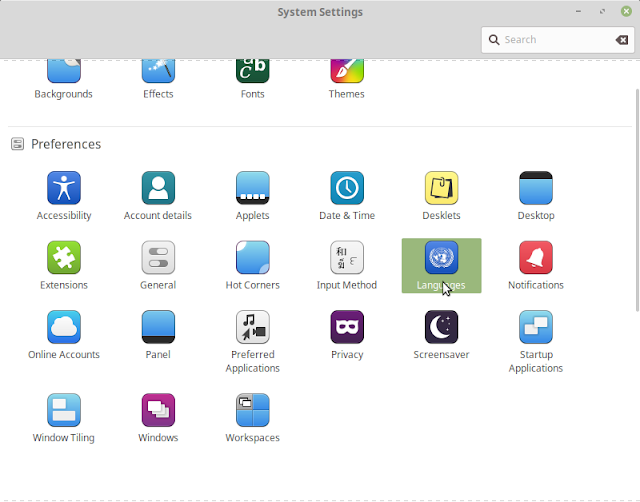Open Privacy mask icon

pos(347,327)
